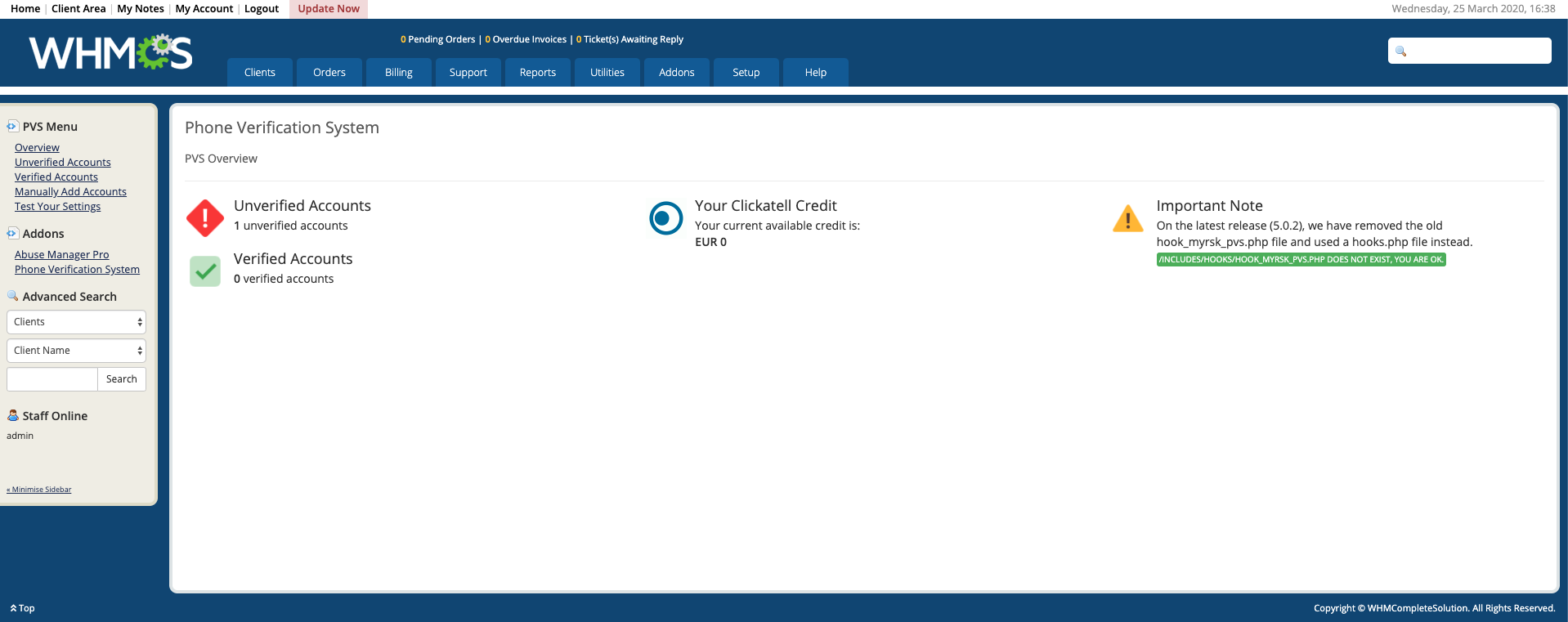This screenshot has height=622, width=1568.
Task: Click the Verified Accounts heading
Action: (293, 259)
